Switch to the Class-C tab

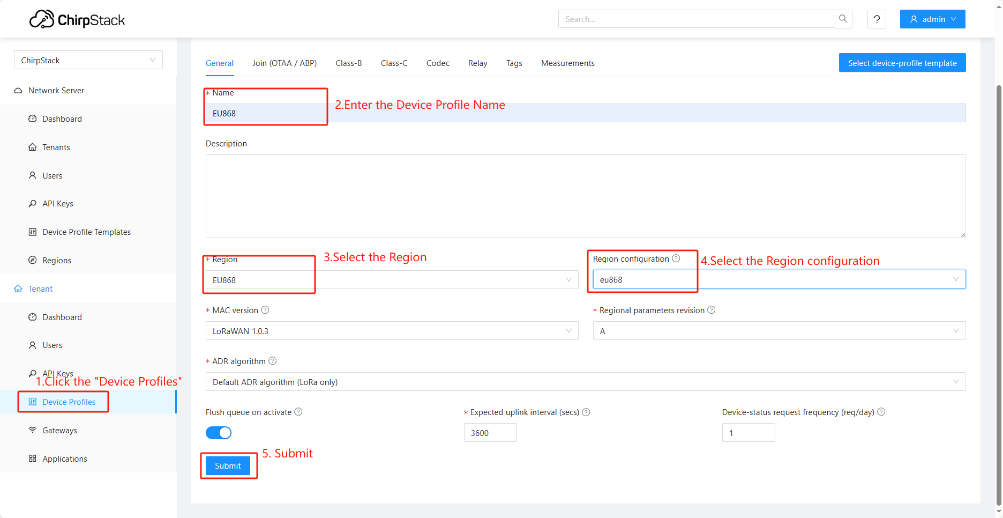pyautogui.click(x=394, y=63)
